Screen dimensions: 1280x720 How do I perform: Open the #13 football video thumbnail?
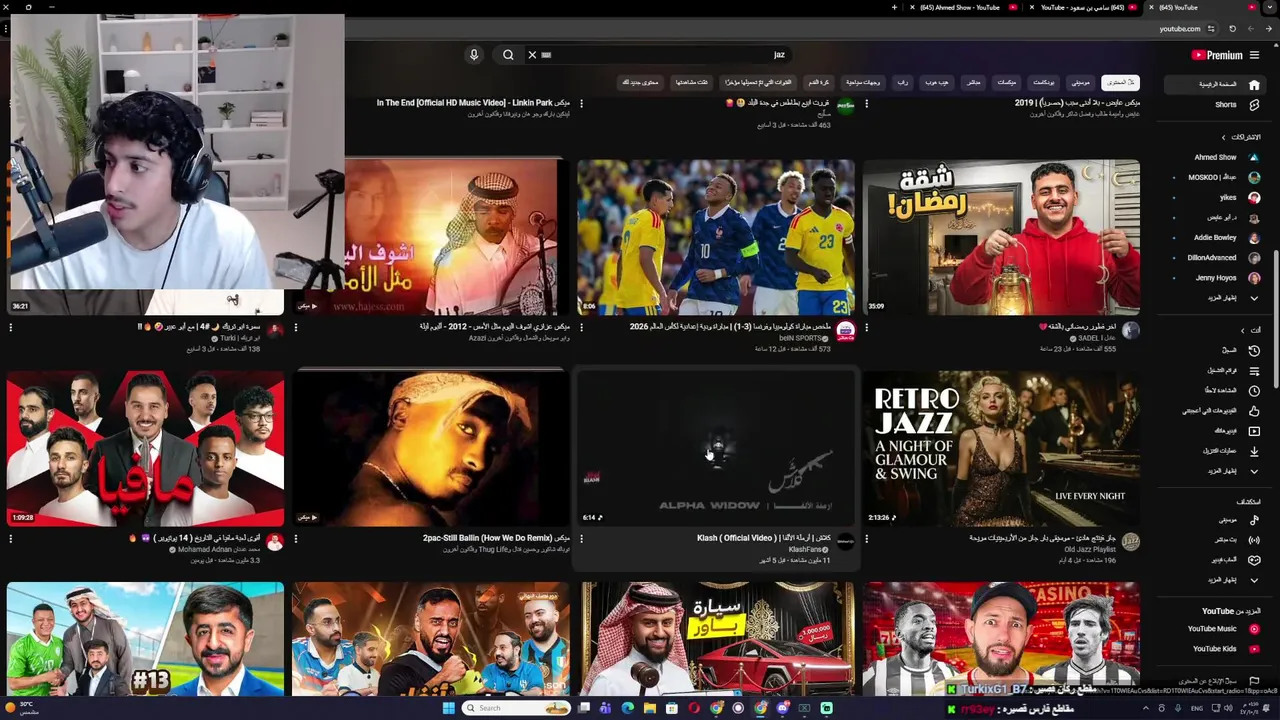(145, 638)
